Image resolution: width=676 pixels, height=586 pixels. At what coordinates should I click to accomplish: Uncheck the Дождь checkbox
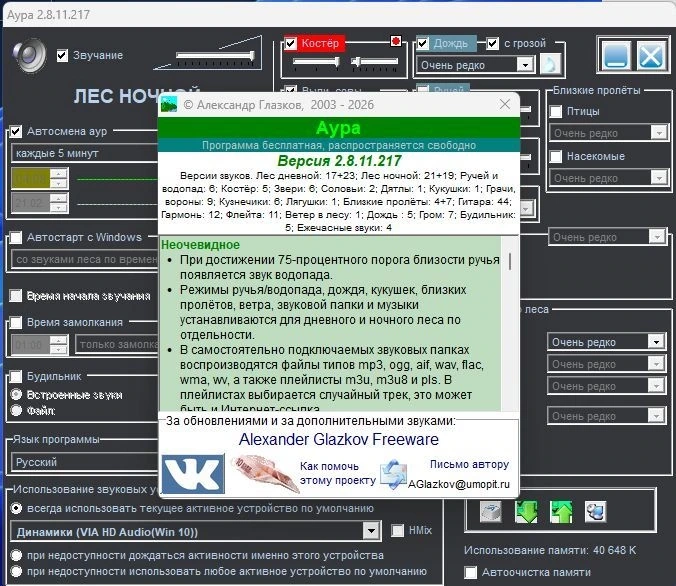pyautogui.click(x=422, y=43)
